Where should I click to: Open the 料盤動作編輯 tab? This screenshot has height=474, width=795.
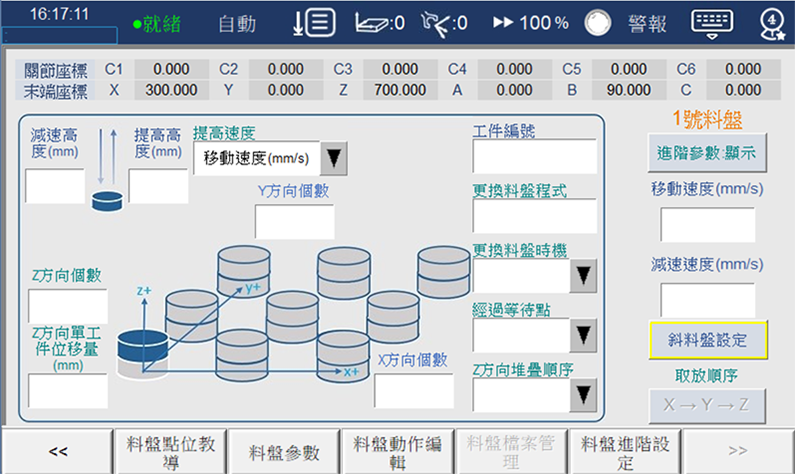(398, 452)
